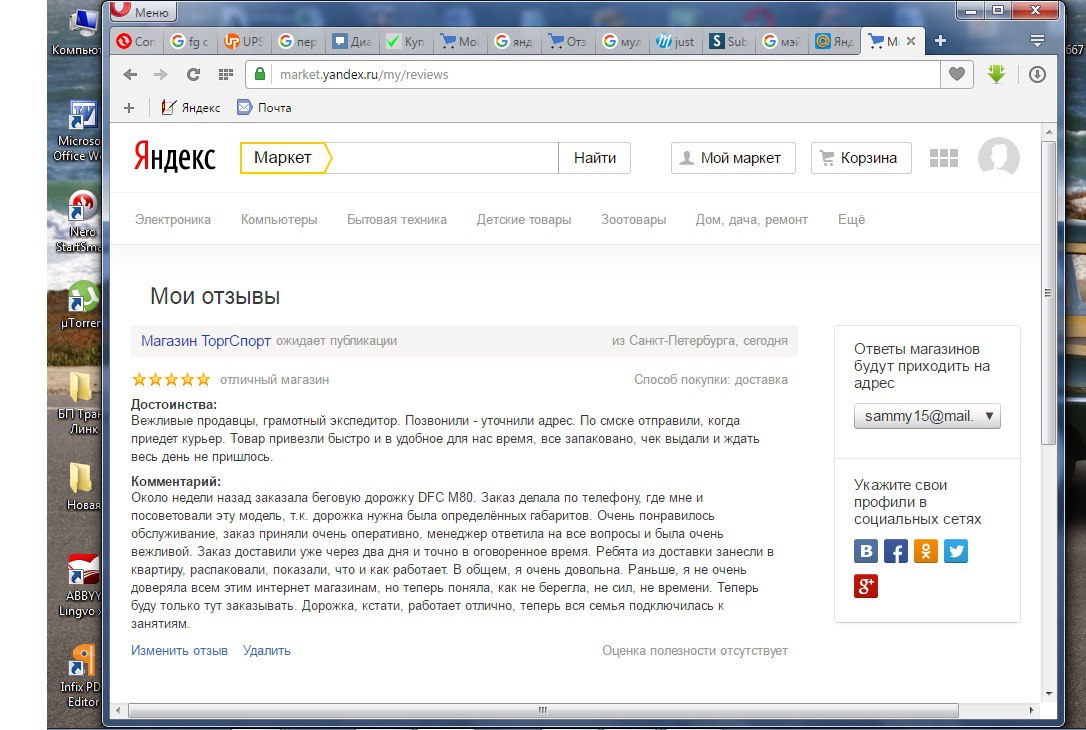The image size is (1086, 730).
Task: Click the ожидает публикации status text
Action: [x=337, y=341]
